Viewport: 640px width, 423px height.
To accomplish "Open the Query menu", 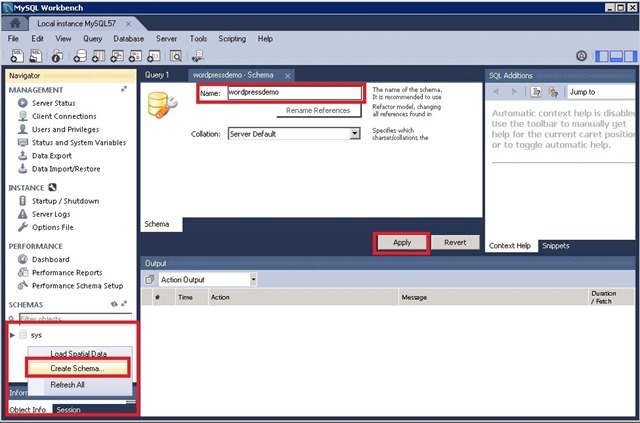I will coord(93,38).
